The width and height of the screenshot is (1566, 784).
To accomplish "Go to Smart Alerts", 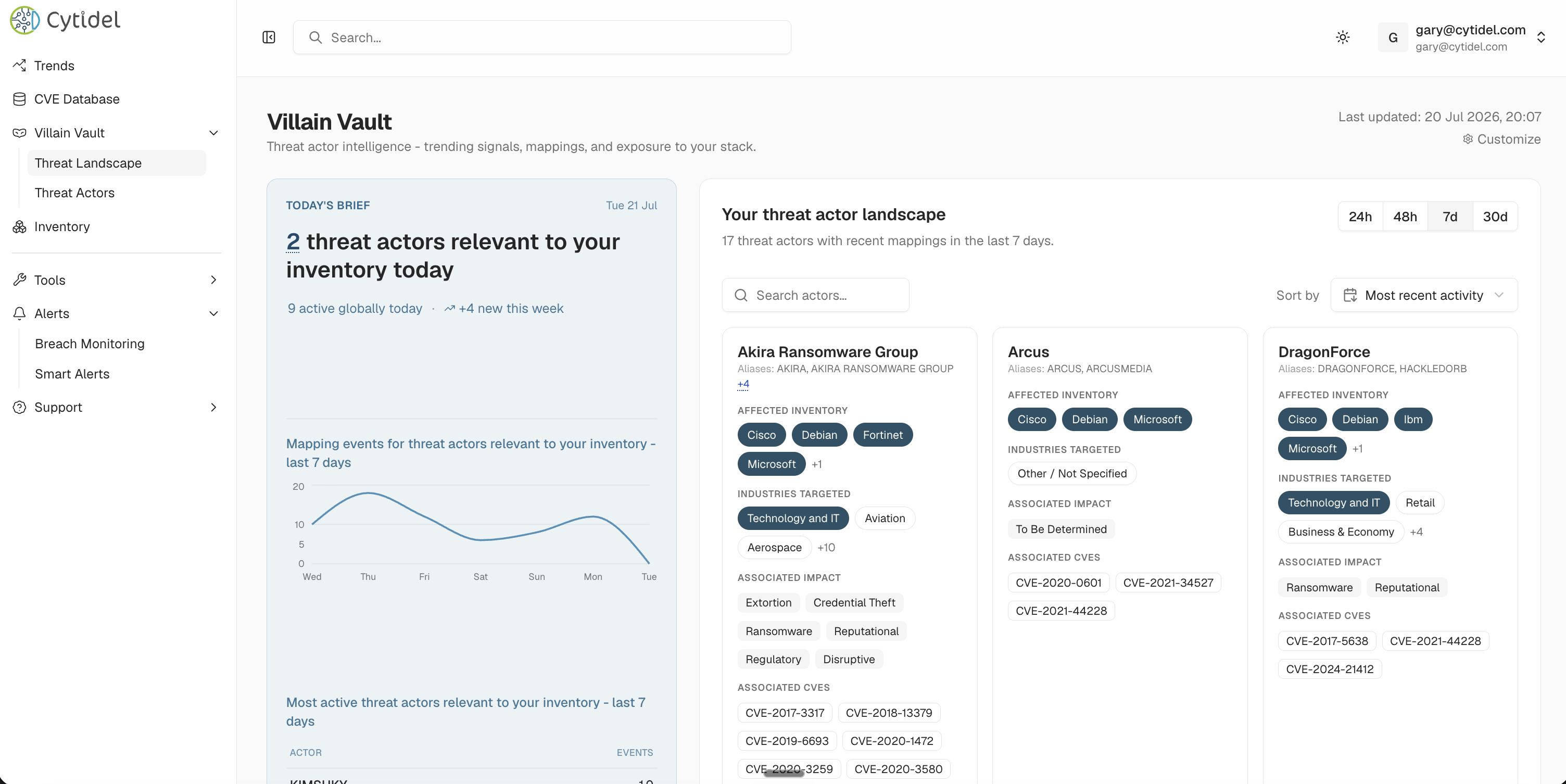I will tap(72, 374).
